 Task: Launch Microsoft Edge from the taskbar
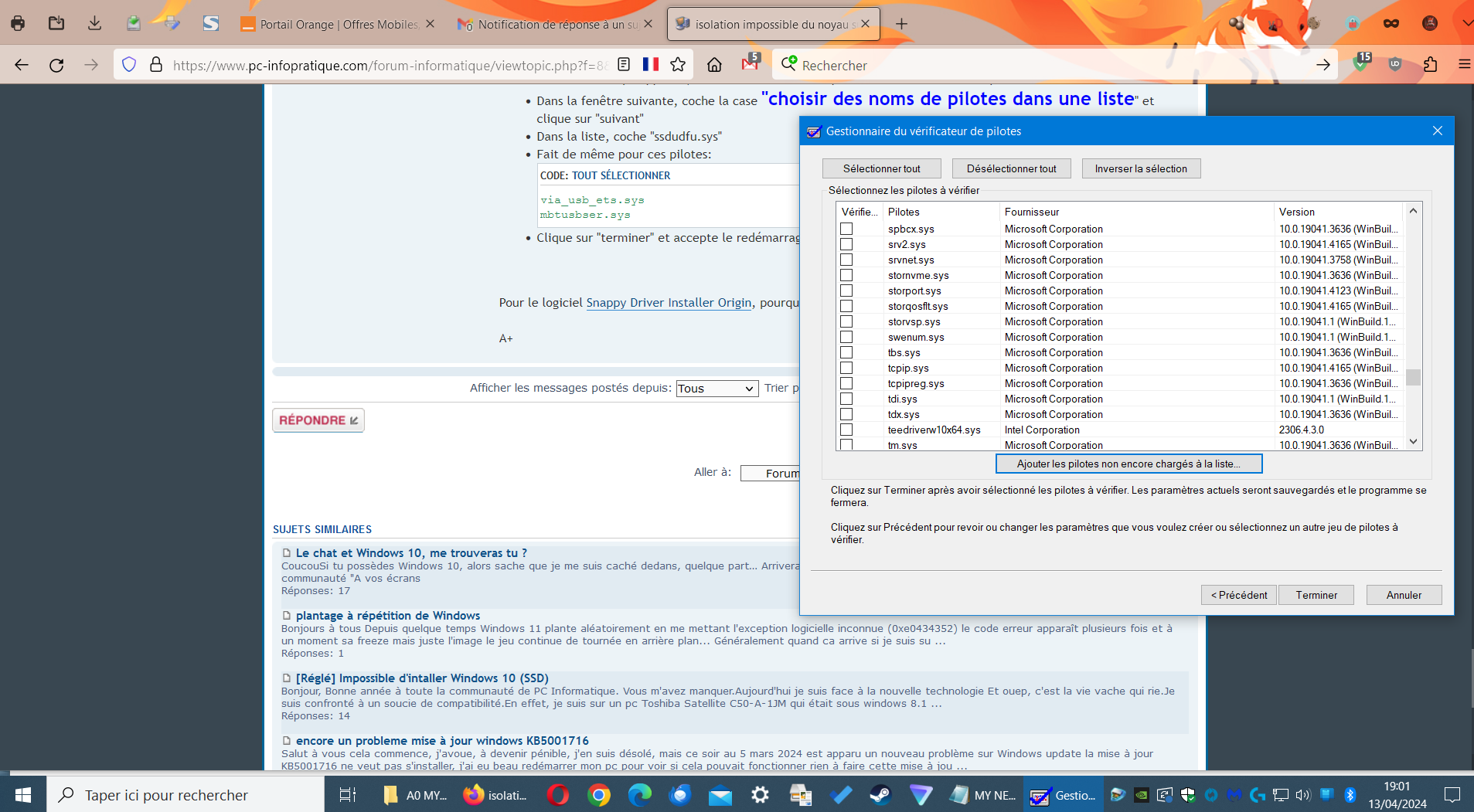pyautogui.click(x=639, y=794)
